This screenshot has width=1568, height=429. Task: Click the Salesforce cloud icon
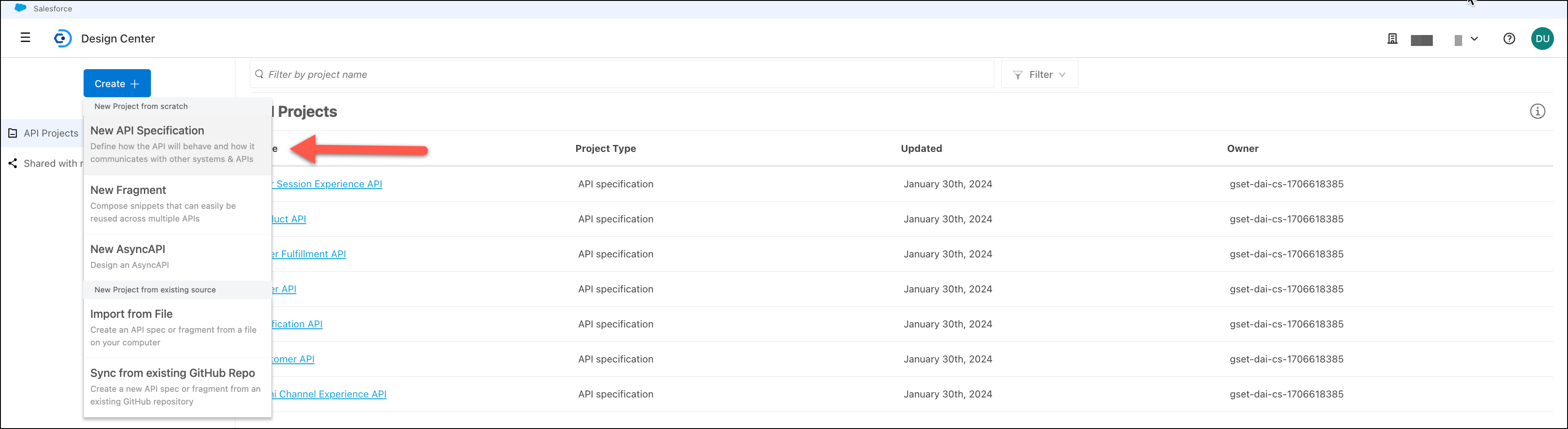[20, 8]
